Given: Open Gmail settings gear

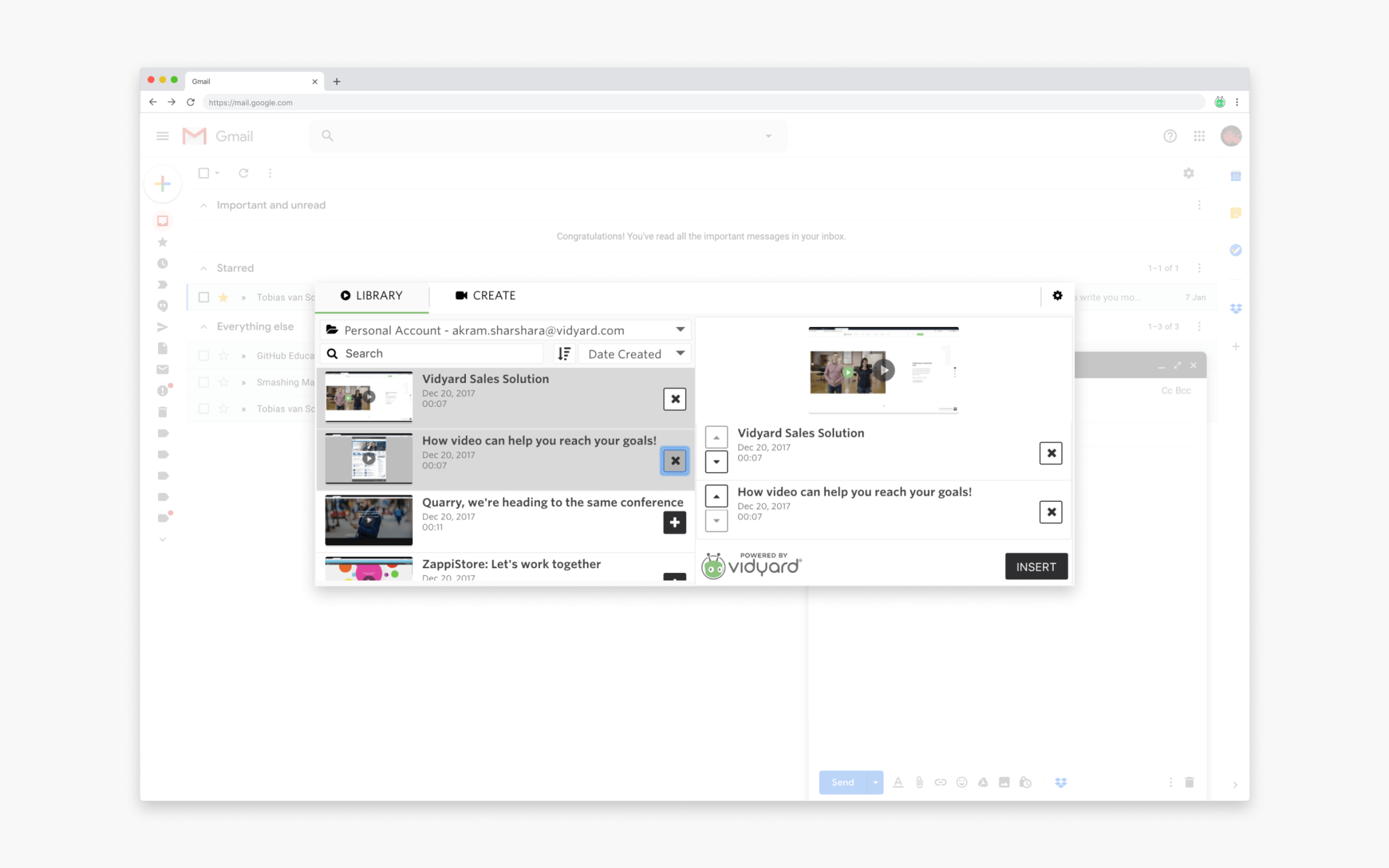Looking at the screenshot, I should [1189, 173].
